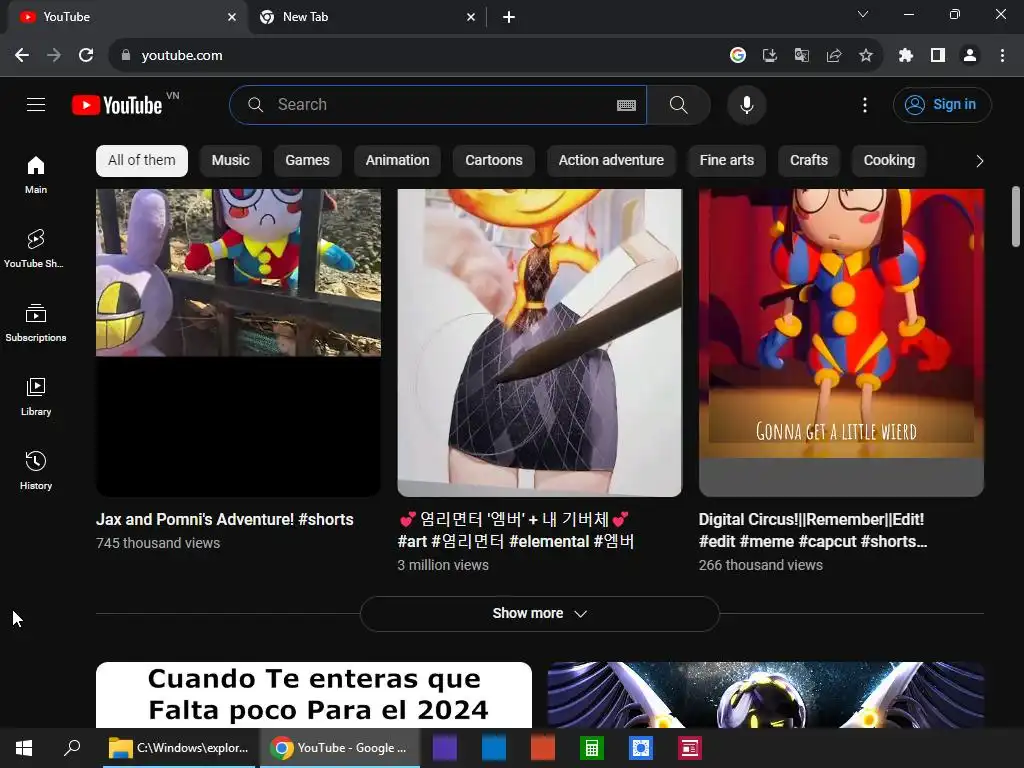Select the Cartoons chip

(x=494, y=161)
